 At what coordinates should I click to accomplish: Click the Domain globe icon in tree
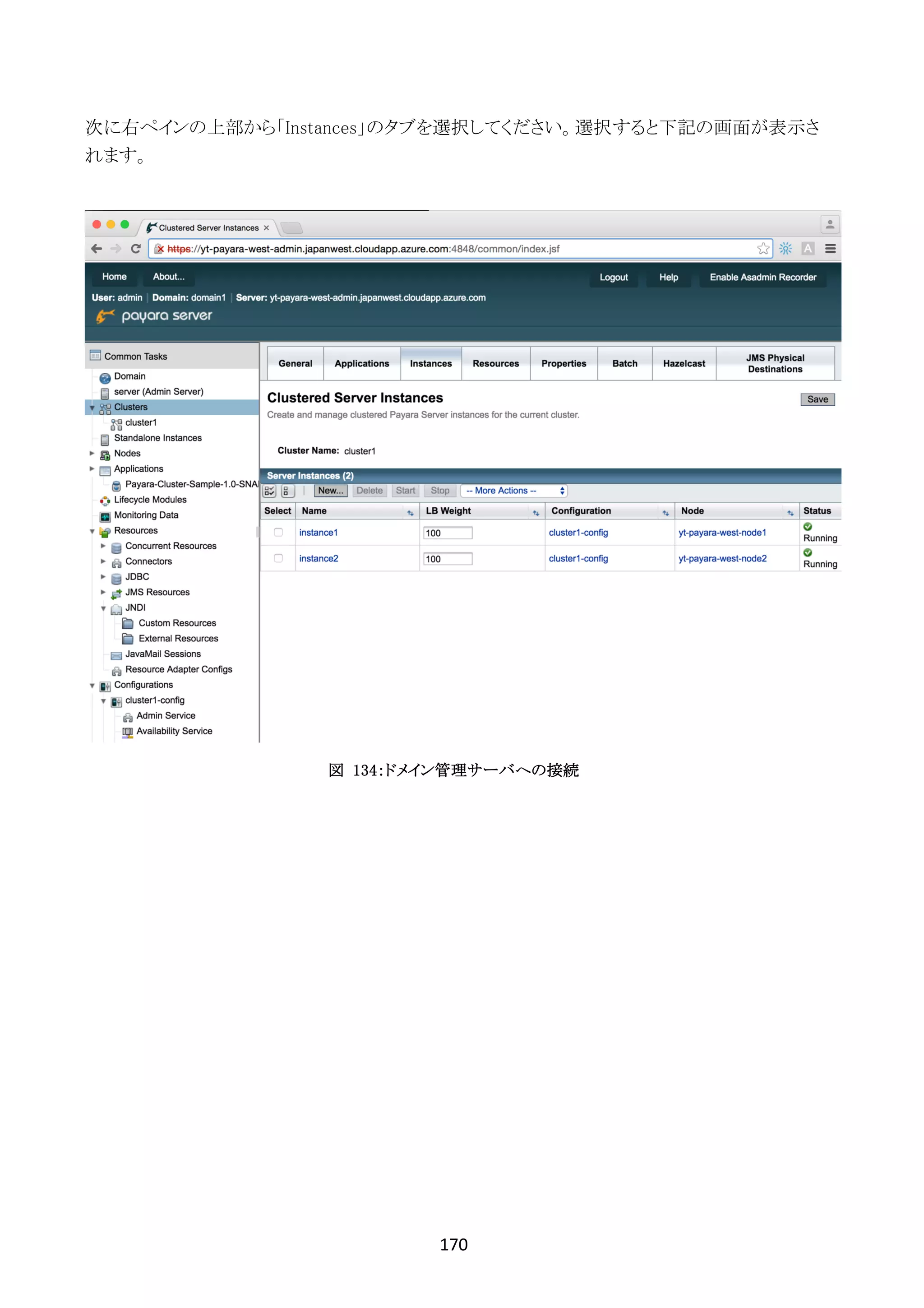(x=105, y=378)
